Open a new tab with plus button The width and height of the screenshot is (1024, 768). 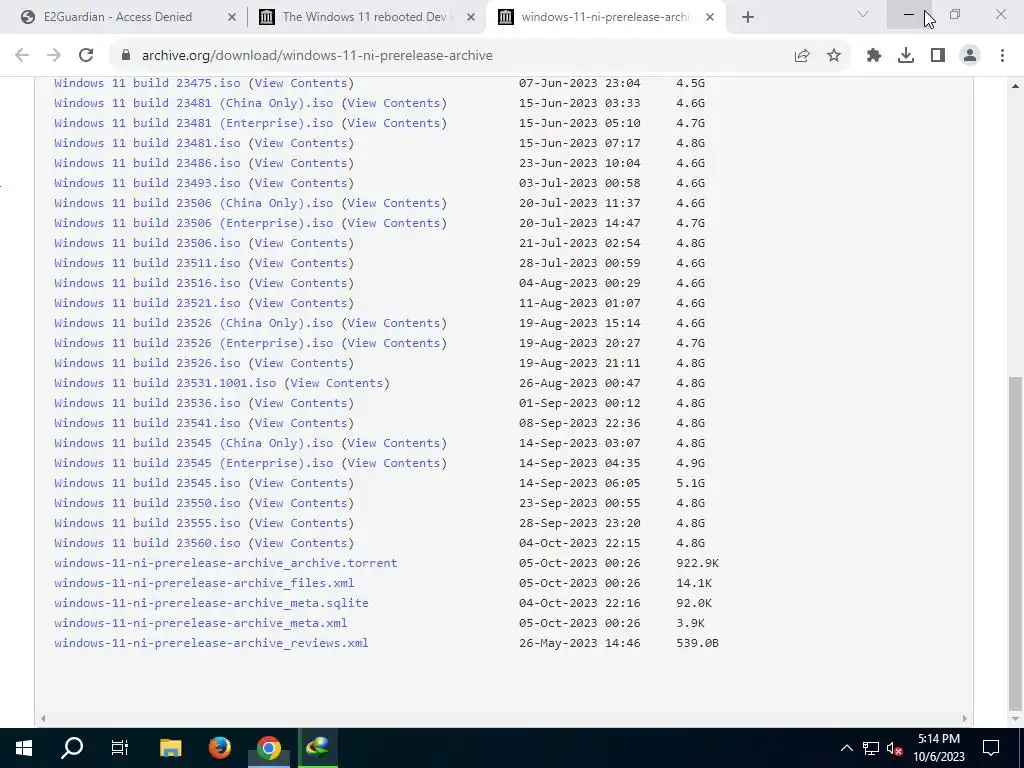(748, 17)
